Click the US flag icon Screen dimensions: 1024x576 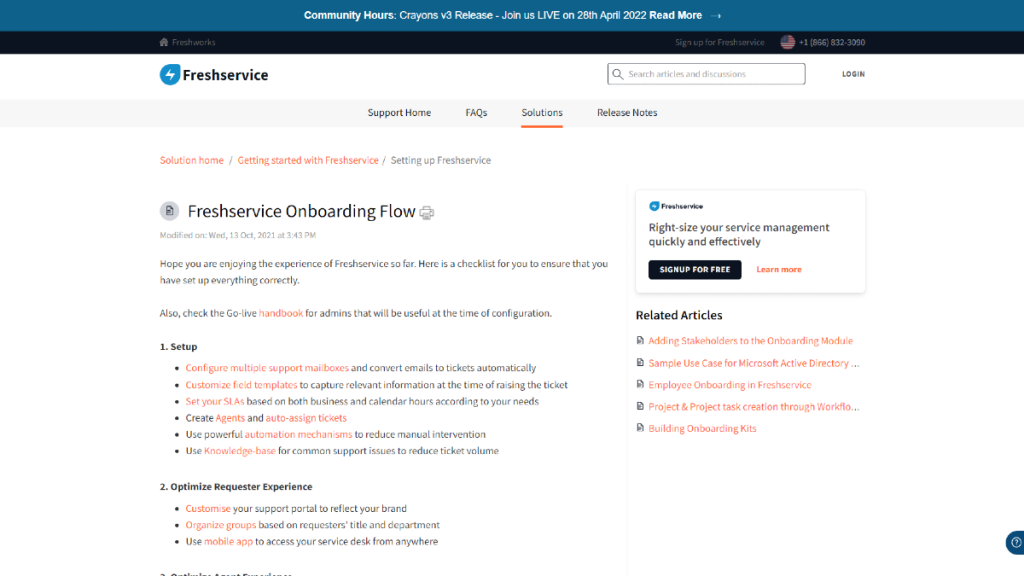tap(788, 42)
